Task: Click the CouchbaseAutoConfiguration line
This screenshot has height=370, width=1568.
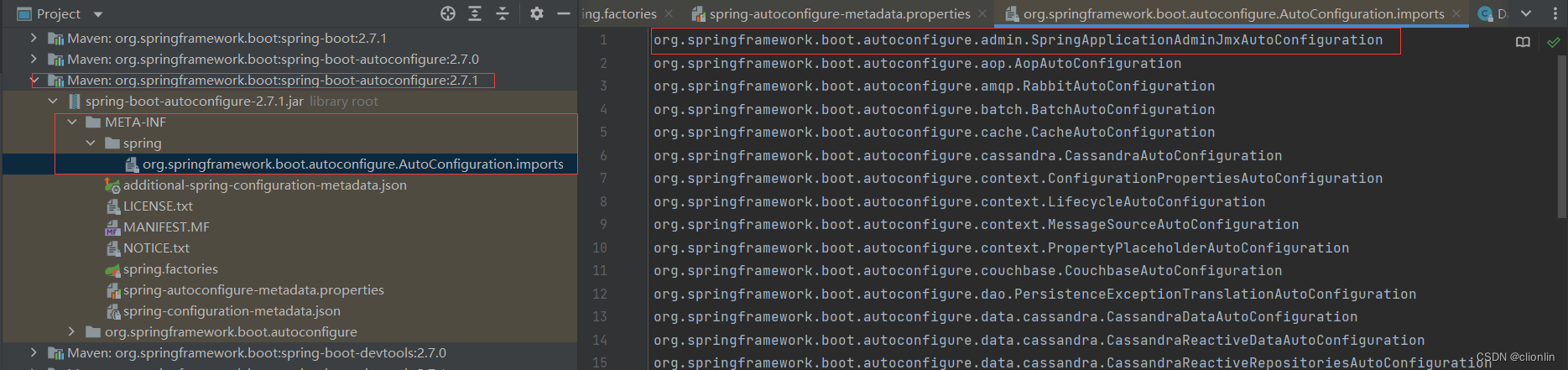Action: point(967,270)
